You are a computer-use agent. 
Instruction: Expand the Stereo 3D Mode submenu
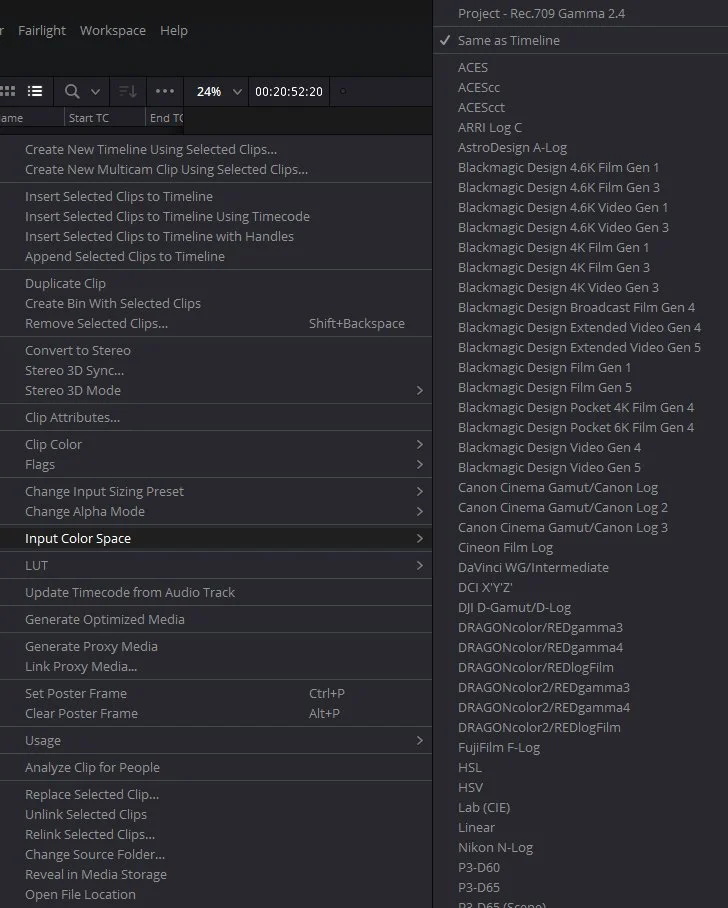point(216,390)
